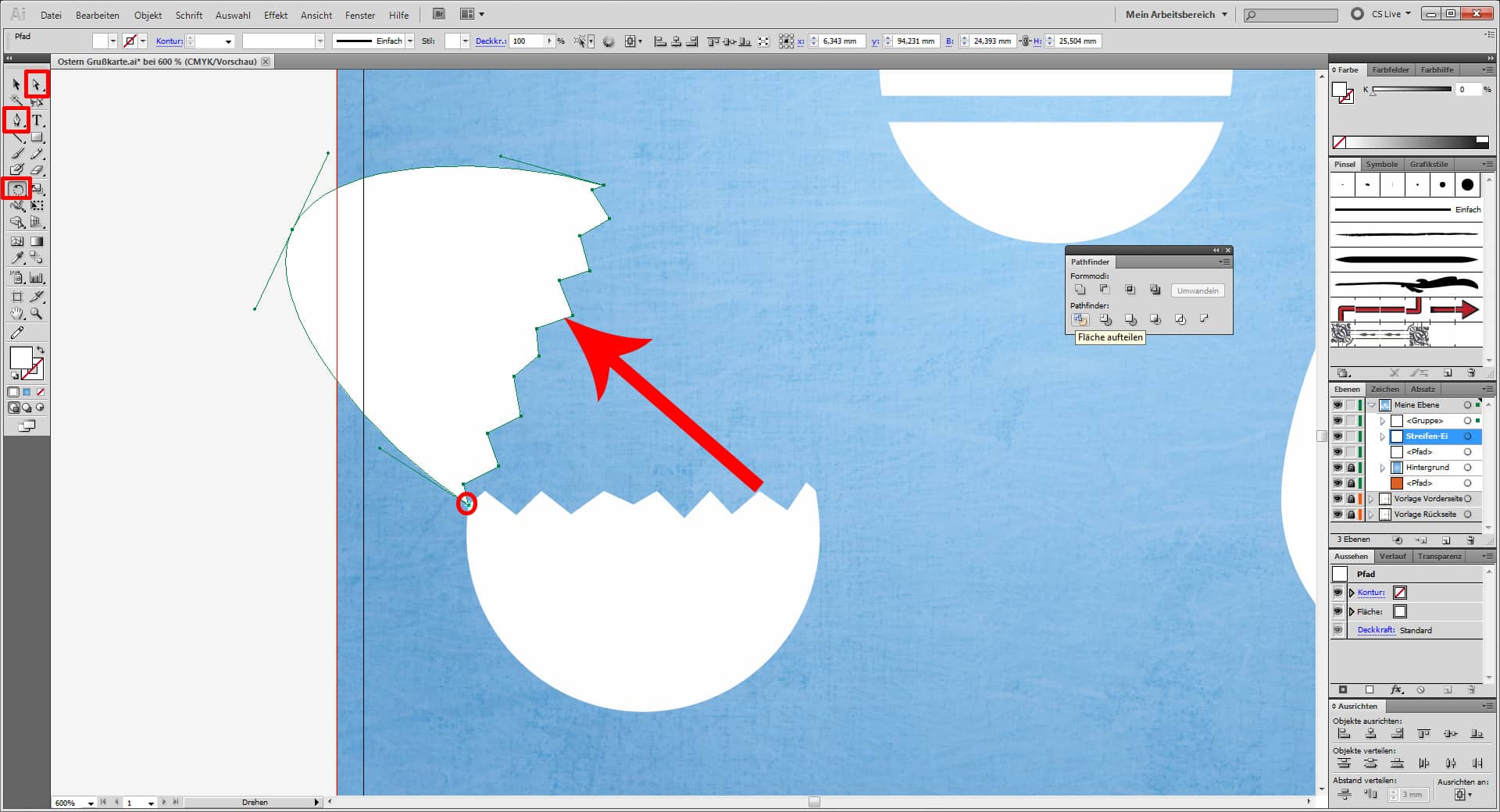Choose the Type tool

(x=37, y=120)
